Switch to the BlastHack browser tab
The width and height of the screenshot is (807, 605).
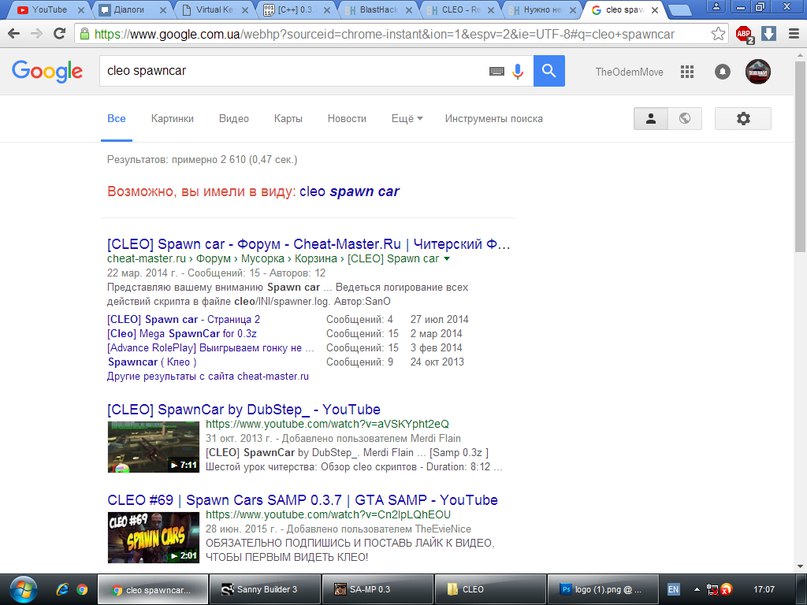coord(377,10)
